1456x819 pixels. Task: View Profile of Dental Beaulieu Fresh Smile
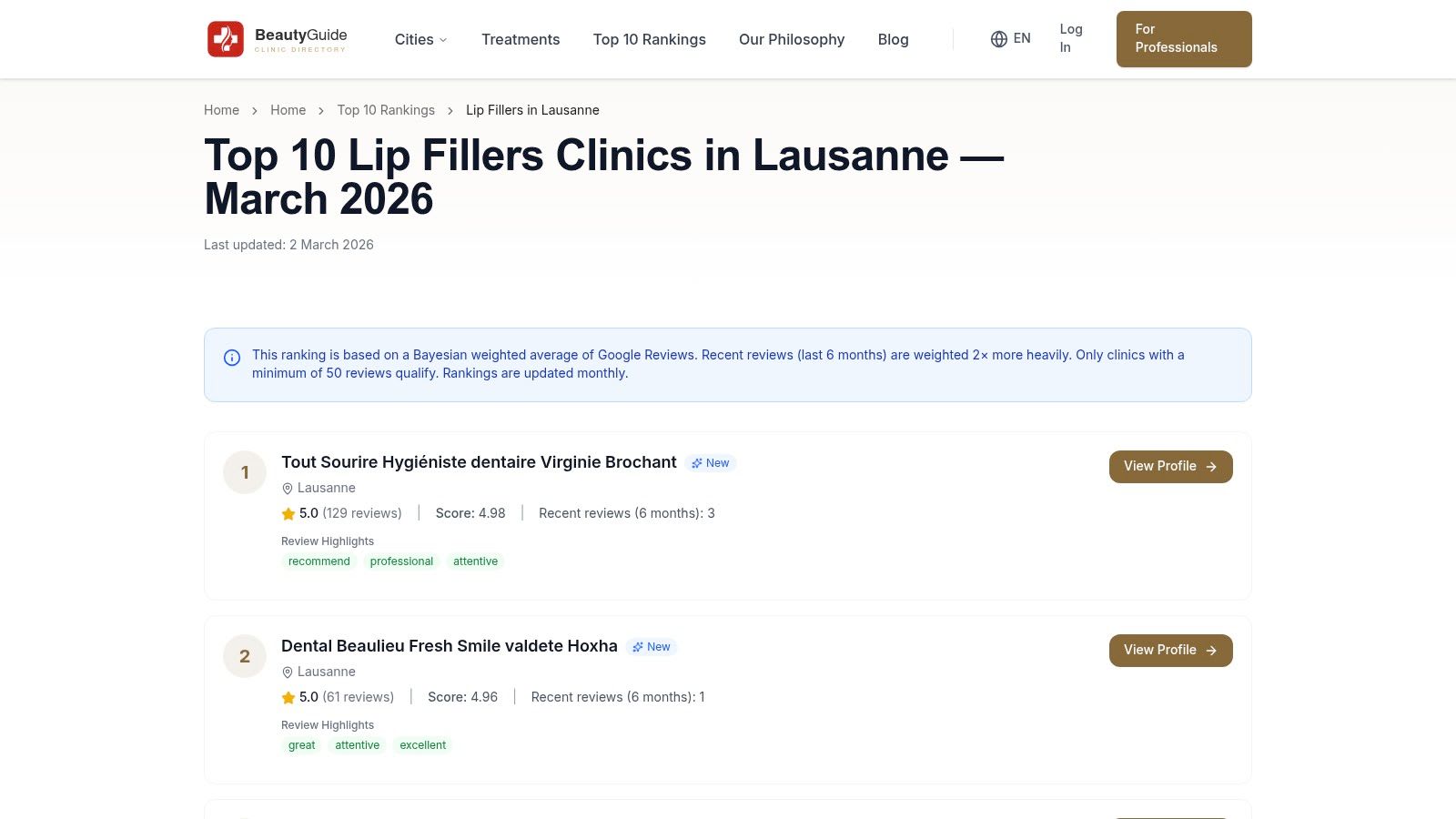(1171, 651)
